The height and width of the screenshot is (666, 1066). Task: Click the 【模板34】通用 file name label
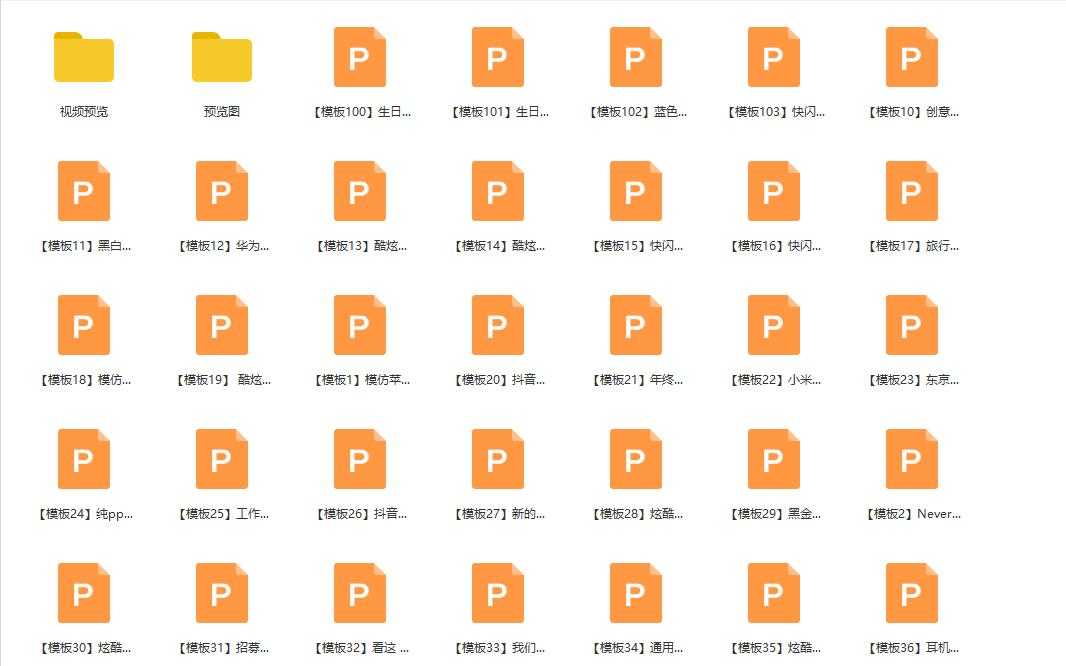click(635, 647)
